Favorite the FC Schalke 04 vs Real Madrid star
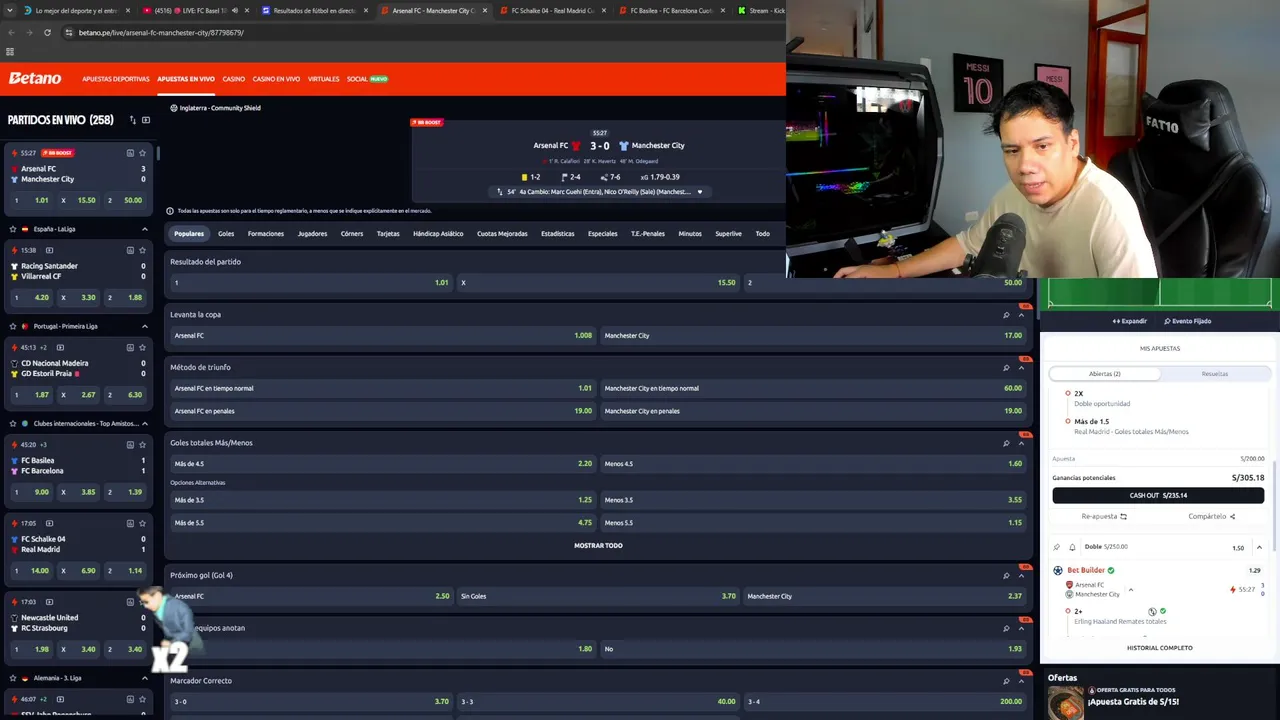1280x720 pixels. (143, 523)
